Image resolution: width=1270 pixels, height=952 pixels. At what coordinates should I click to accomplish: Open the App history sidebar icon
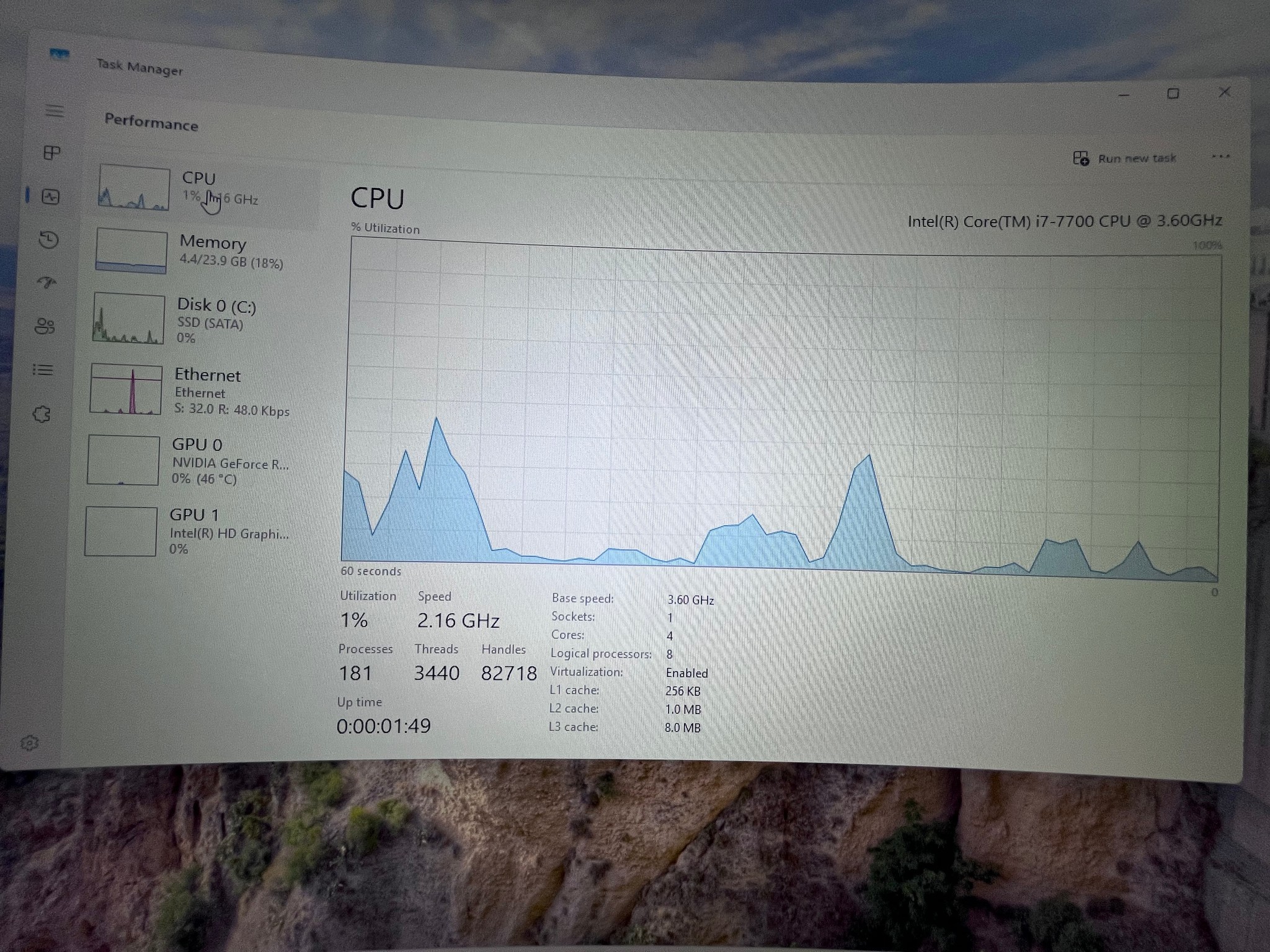click(x=48, y=239)
